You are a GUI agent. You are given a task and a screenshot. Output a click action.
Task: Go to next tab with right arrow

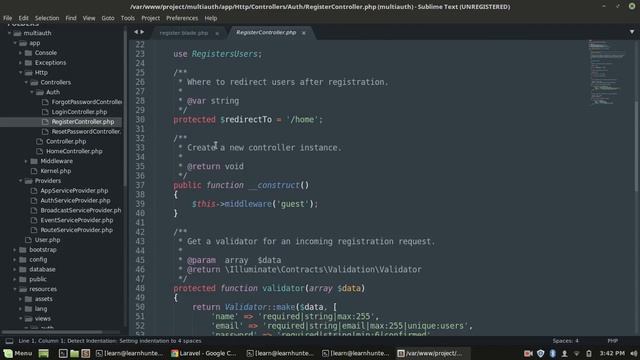[142, 32]
